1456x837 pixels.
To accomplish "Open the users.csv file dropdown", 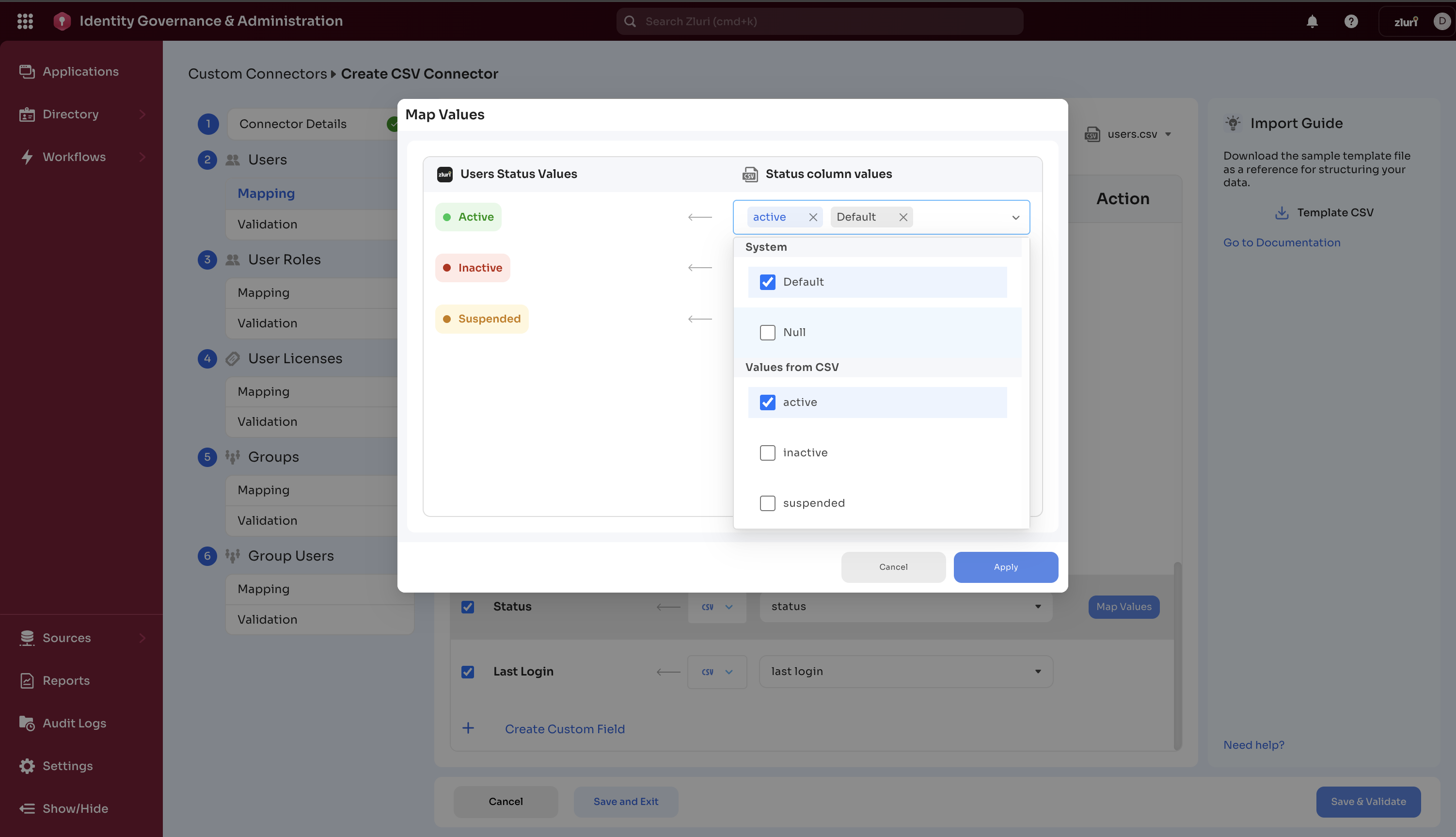I will point(1131,134).
